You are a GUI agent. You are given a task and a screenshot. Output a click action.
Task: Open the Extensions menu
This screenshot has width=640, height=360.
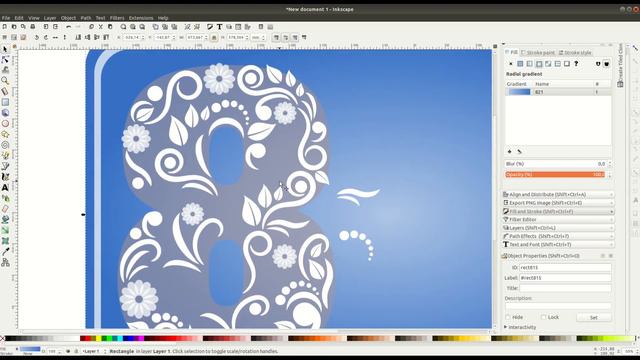click(141, 18)
